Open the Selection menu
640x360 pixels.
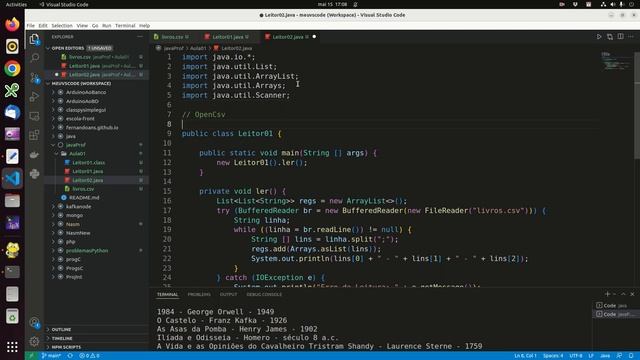point(62,26)
